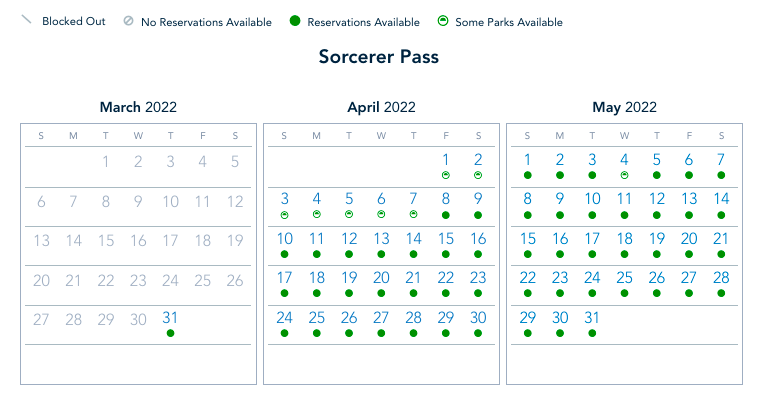The height and width of the screenshot is (406, 763).
Task: Select May 20 on the calendar
Action: click(x=689, y=239)
